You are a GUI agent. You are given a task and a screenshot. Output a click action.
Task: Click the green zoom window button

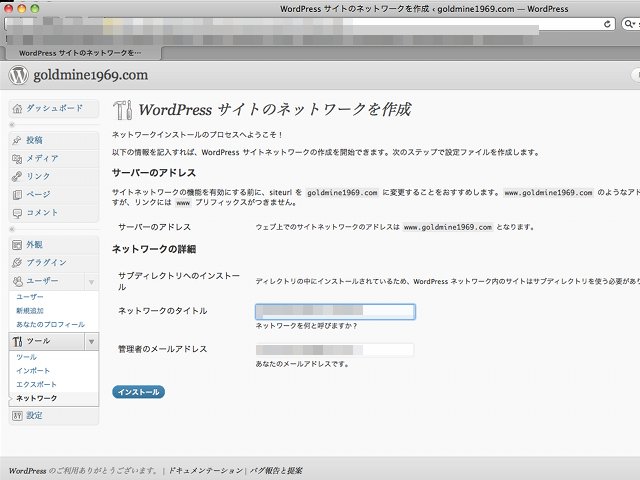coord(35,9)
